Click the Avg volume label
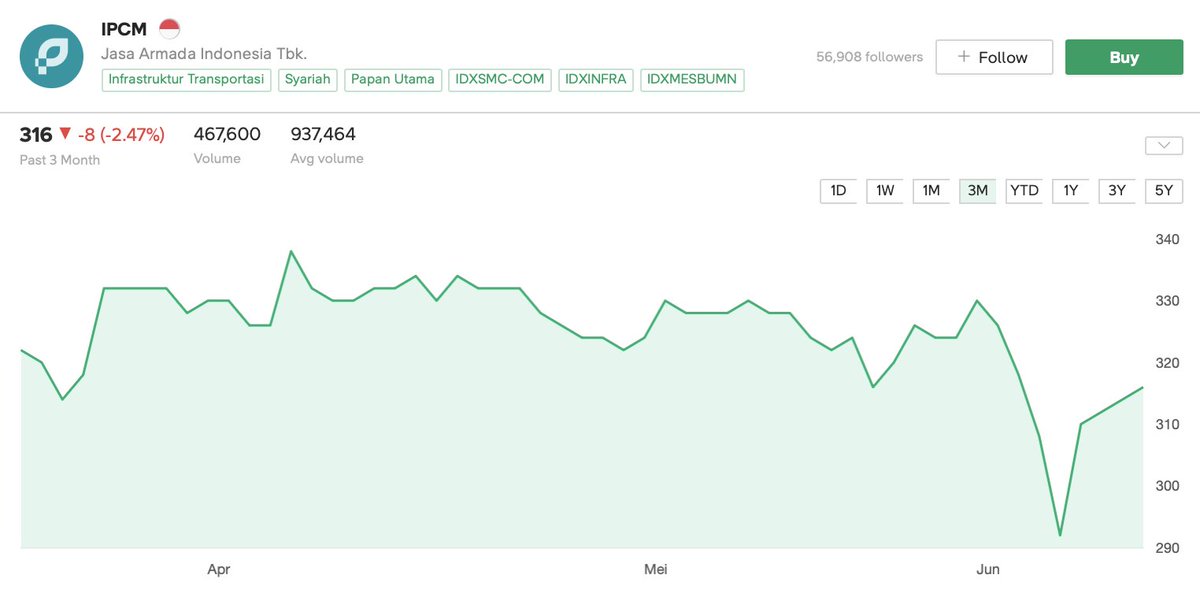Image resolution: width=1200 pixels, height=597 pixels. (x=327, y=159)
